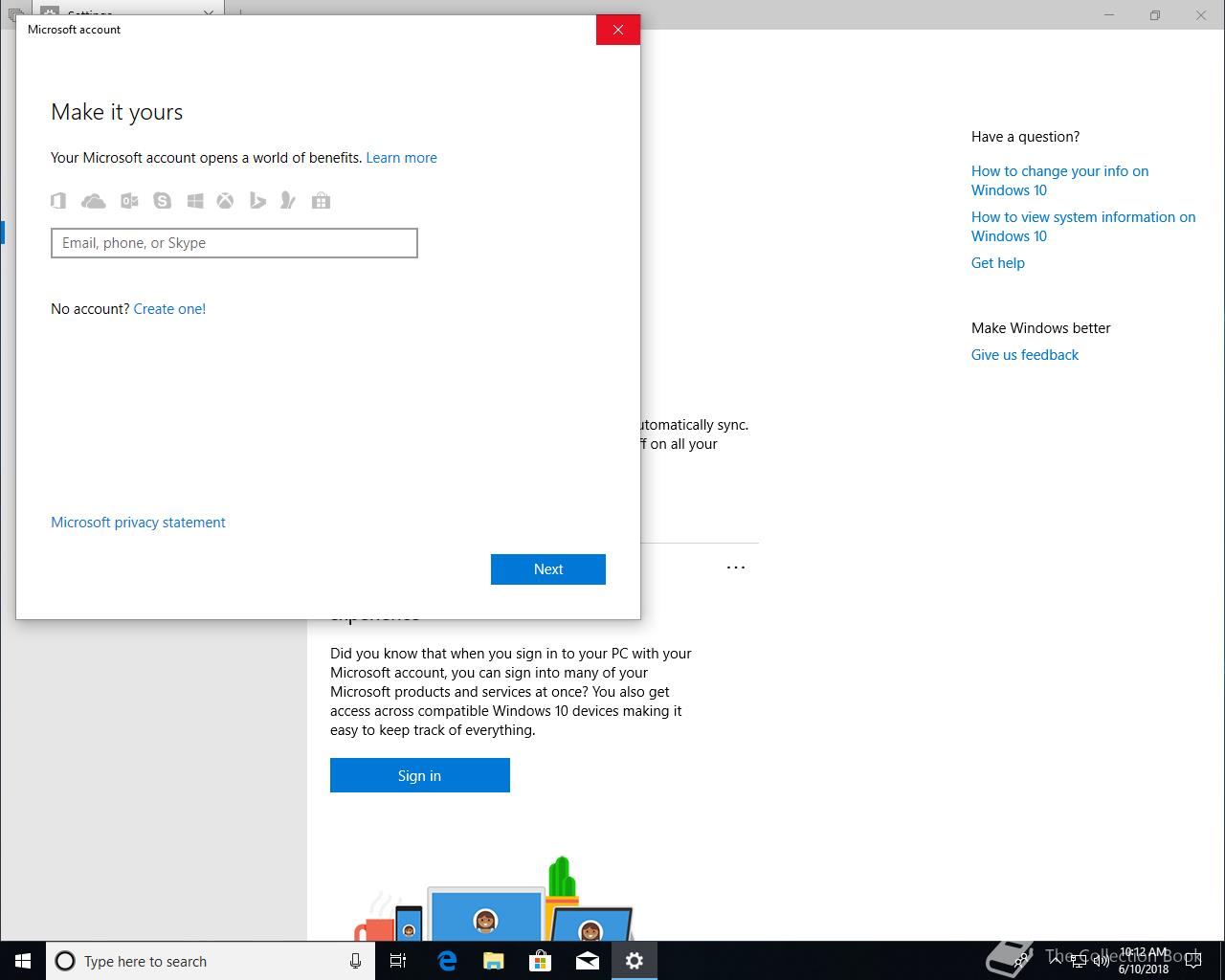1225x980 pixels.
Task: Open the Windows Start menu
Action: (x=23, y=961)
